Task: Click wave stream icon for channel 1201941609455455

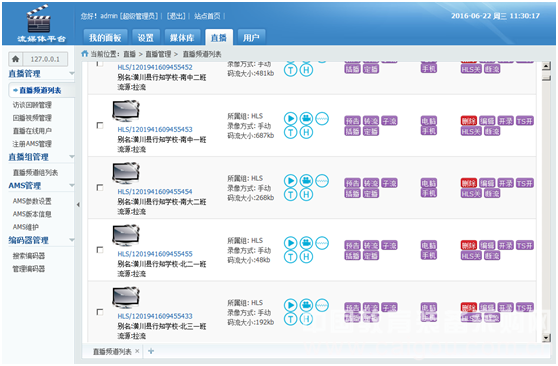Action: pyautogui.click(x=322, y=243)
